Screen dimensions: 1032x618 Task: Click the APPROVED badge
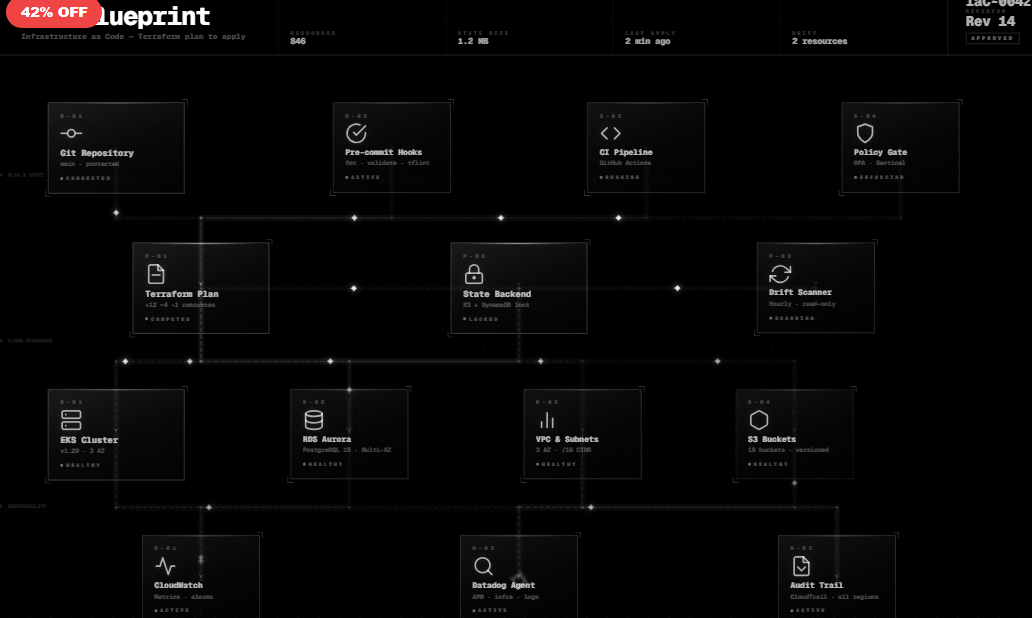coord(991,37)
